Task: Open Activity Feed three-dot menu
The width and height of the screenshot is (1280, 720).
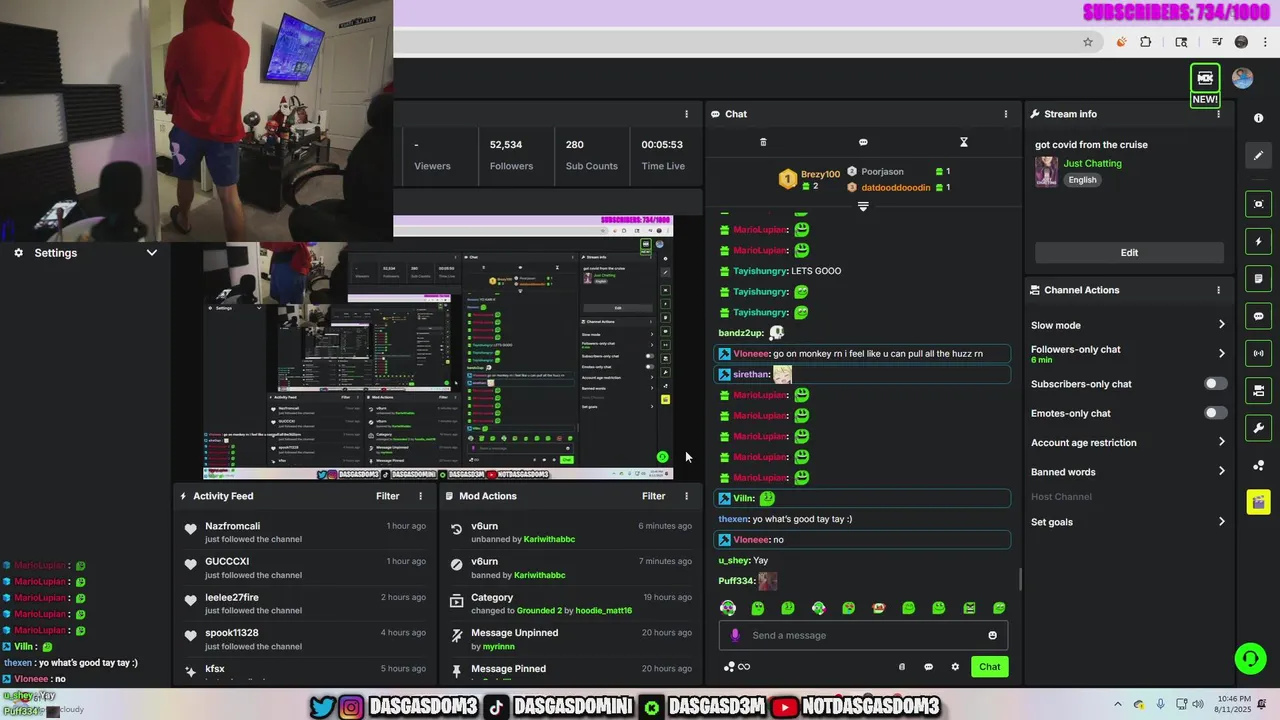Action: 420,496
